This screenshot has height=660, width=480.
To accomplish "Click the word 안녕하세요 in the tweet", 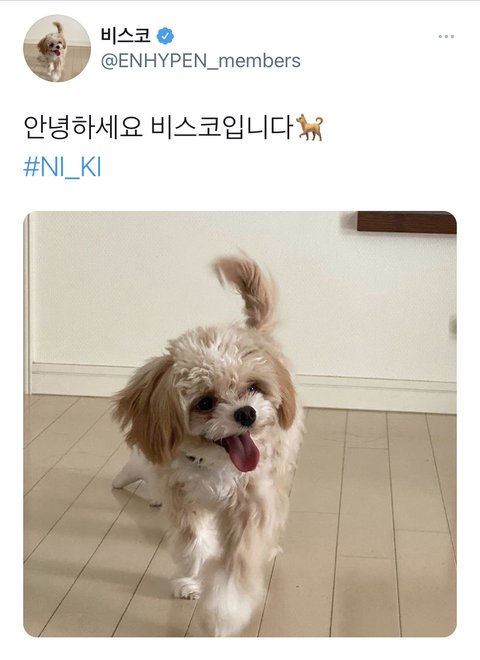I will 83,127.
